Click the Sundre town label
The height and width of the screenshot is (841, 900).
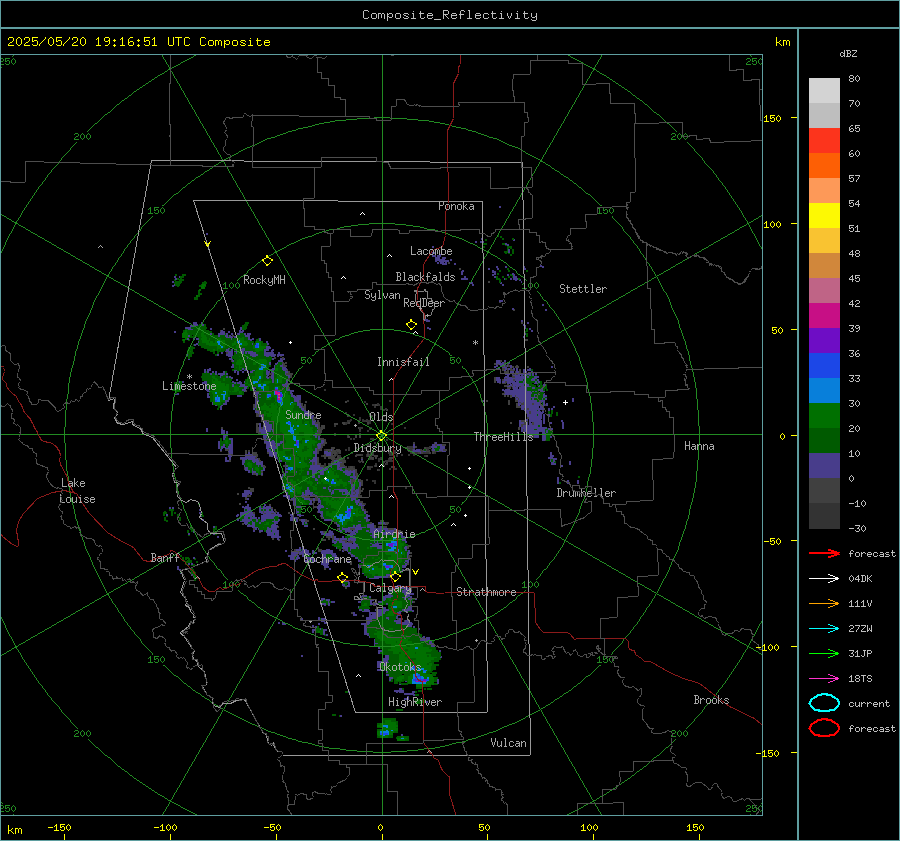[x=303, y=414]
